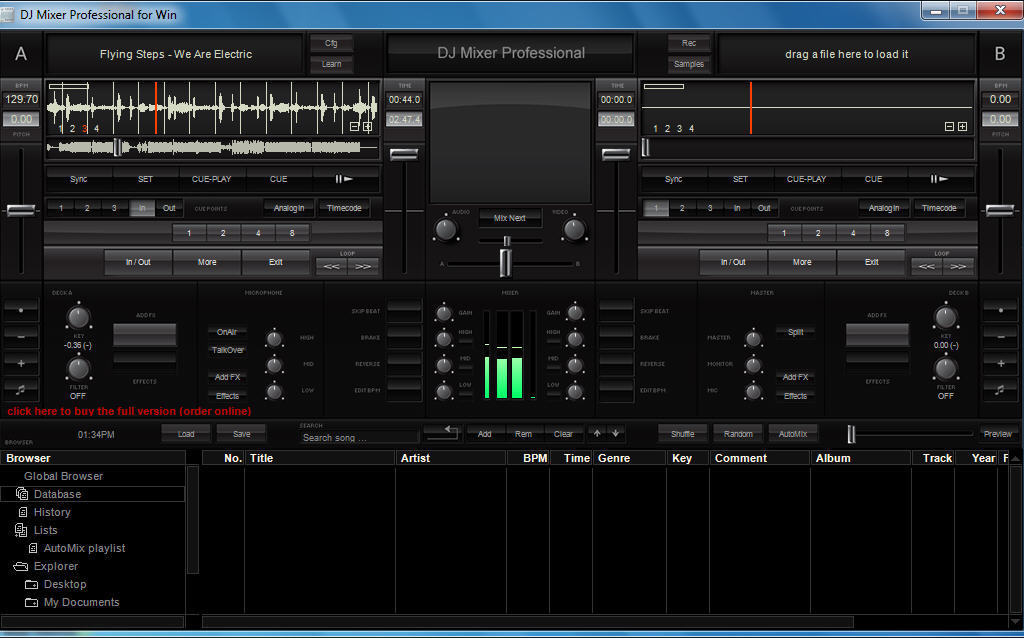Sort the list by Artist column
1024x638 pixels.
point(451,458)
